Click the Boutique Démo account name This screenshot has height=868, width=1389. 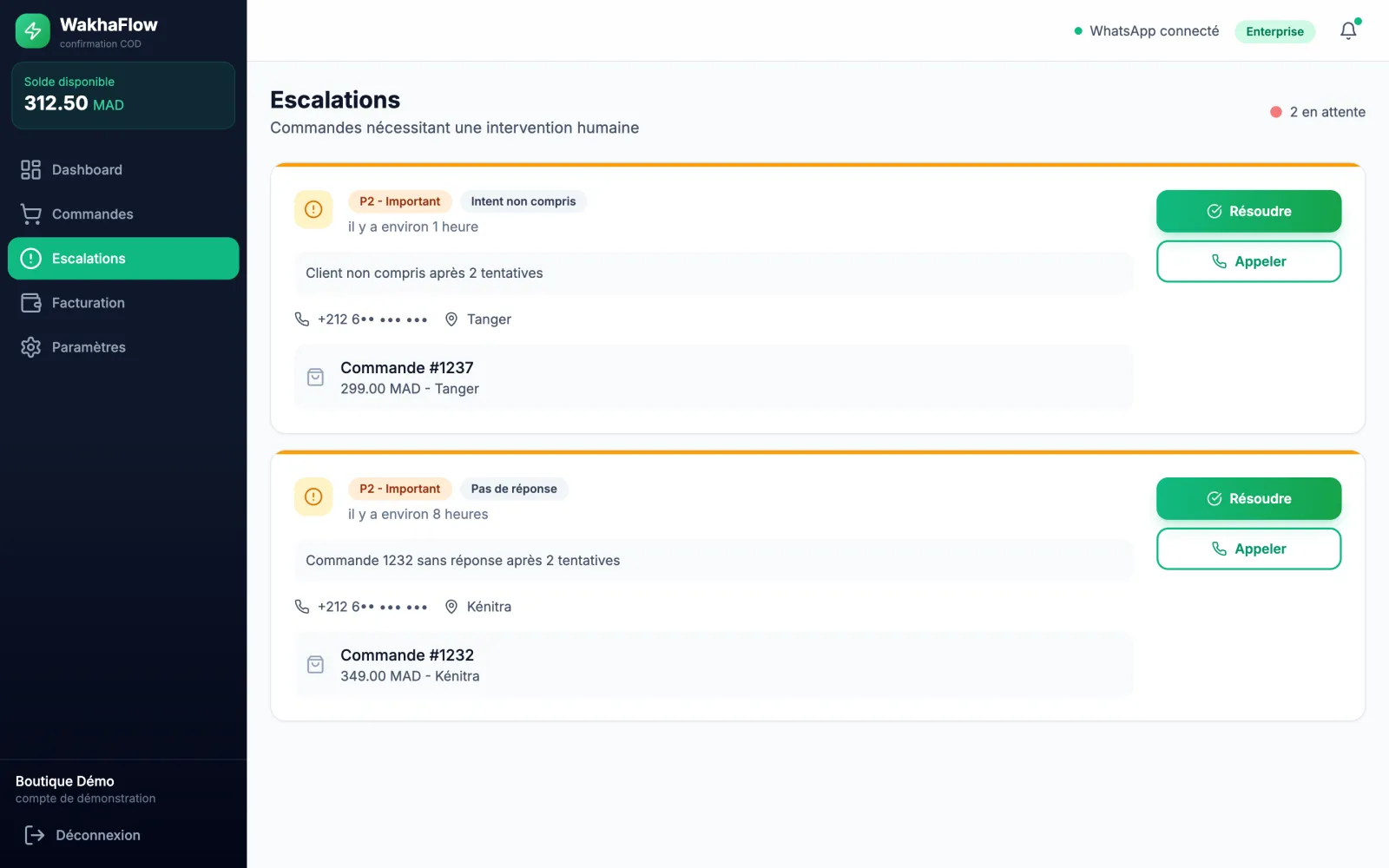pyautogui.click(x=65, y=781)
